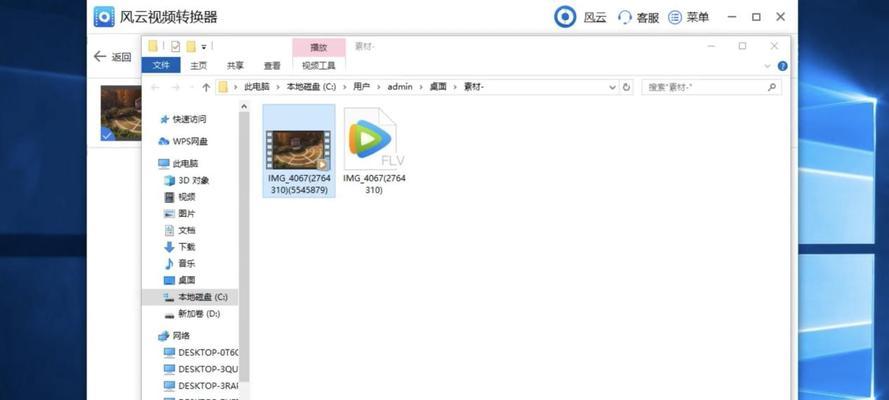This screenshot has width=889, height=400.
Task: Select the FLV file IMG_4067(2764310)
Action: coord(374,151)
